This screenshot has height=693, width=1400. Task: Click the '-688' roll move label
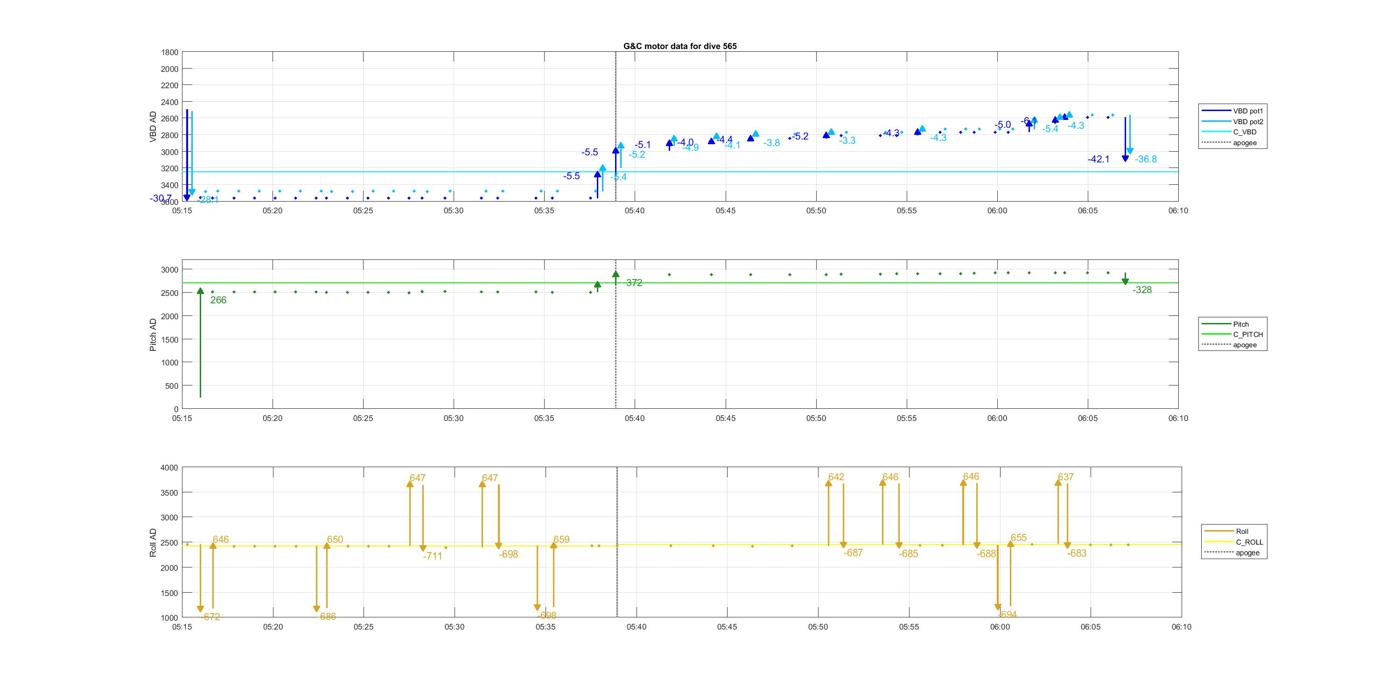[987, 554]
